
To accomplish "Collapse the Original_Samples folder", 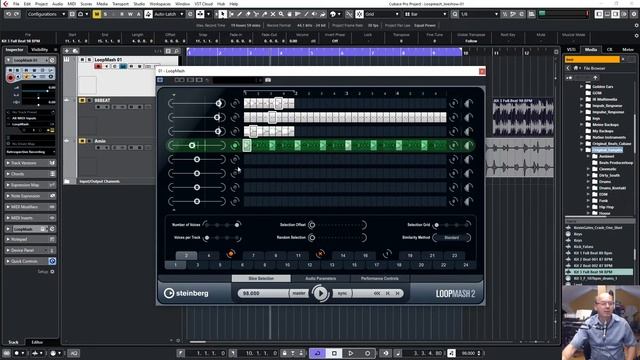I will pos(581,150).
